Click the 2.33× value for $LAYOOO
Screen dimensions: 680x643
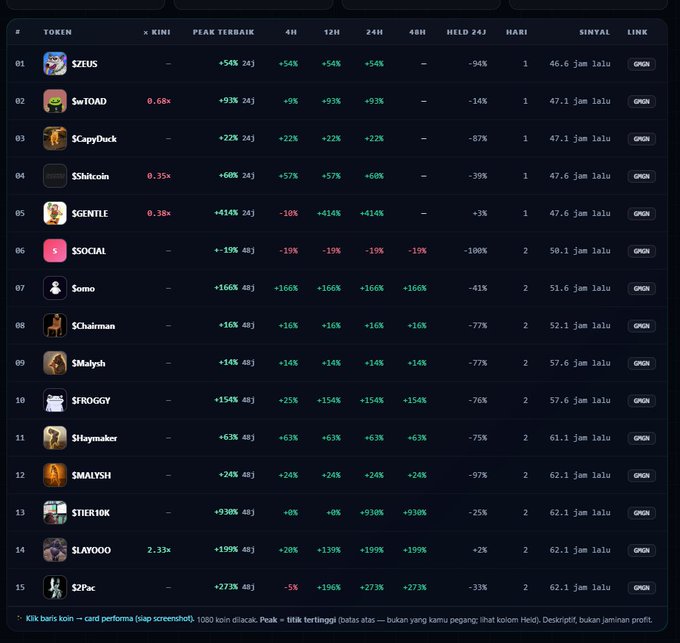point(159,550)
